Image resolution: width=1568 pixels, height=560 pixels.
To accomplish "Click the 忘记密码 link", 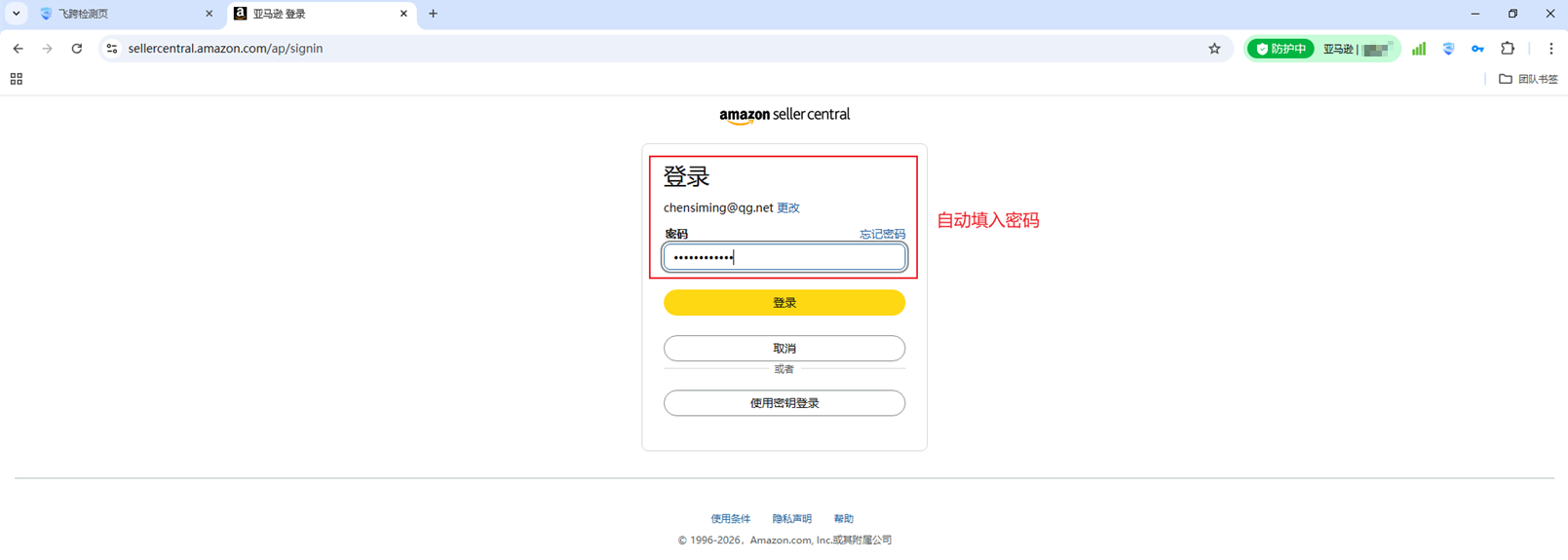I will 882,234.
